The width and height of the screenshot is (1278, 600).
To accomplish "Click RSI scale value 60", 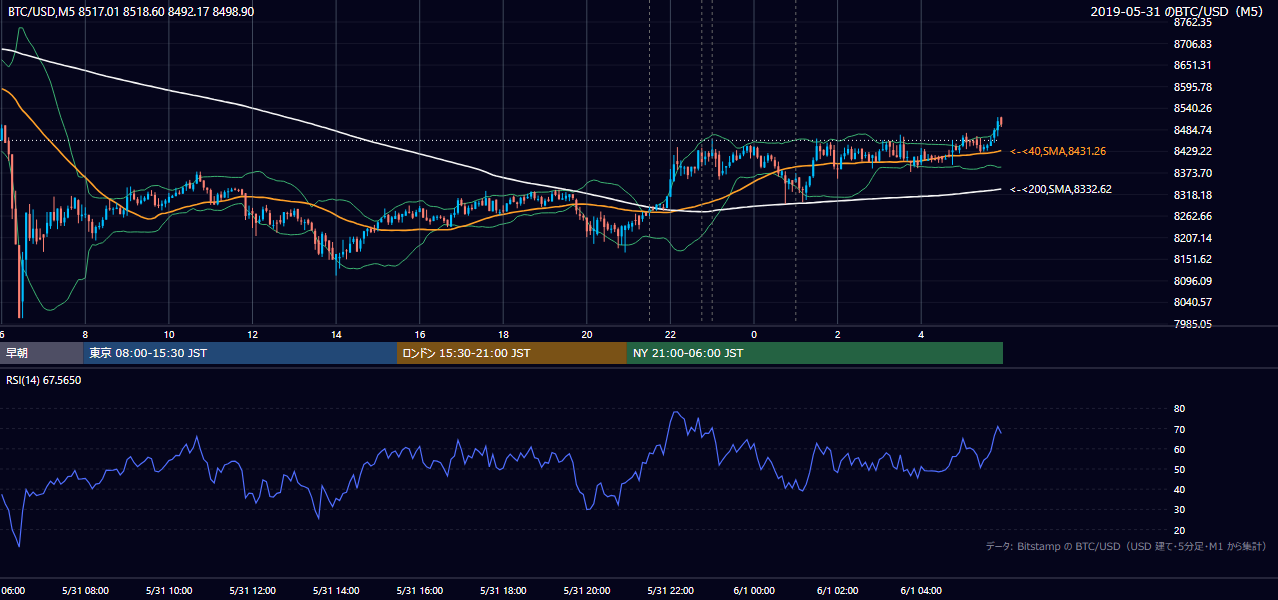I will click(x=1179, y=449).
